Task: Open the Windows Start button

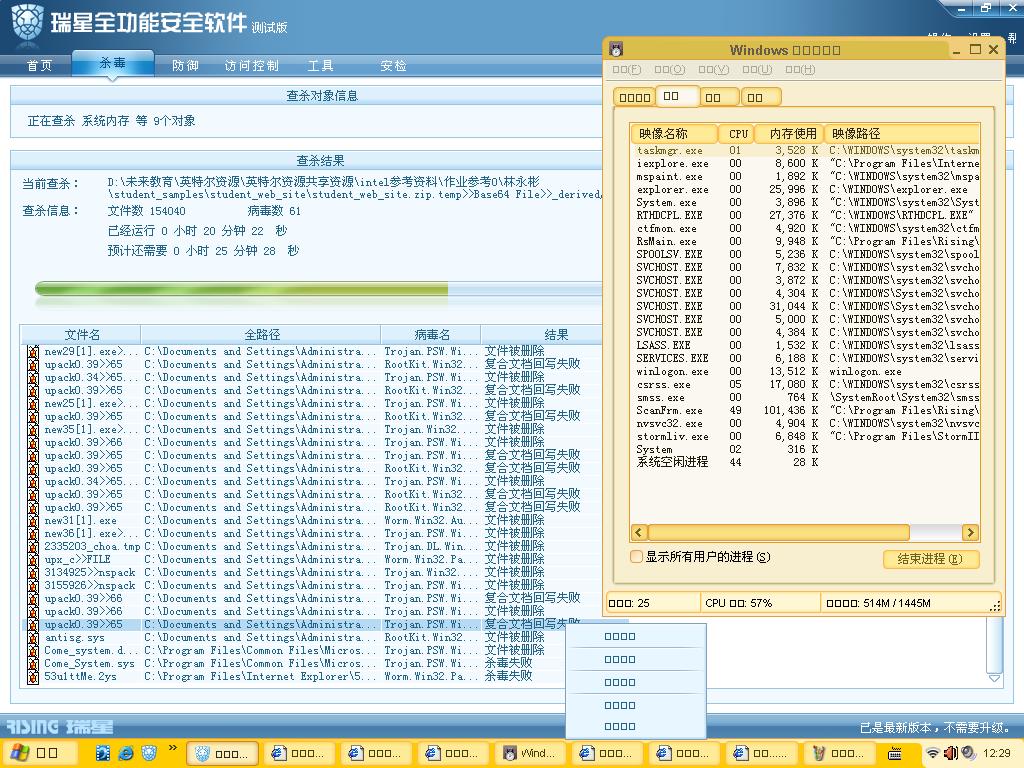Action: click(x=37, y=753)
